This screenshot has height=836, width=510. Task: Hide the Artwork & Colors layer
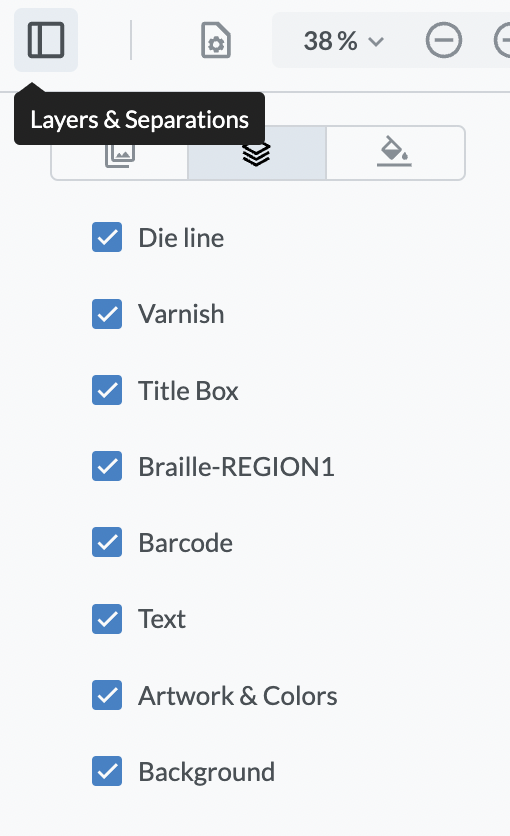pyautogui.click(x=107, y=695)
